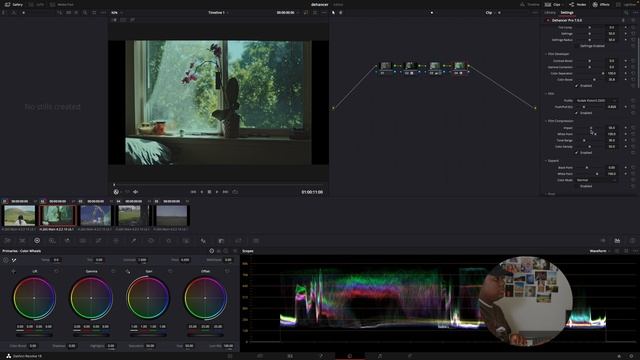Open the Sizing palette
The image size is (640, 360).
click(238, 241)
